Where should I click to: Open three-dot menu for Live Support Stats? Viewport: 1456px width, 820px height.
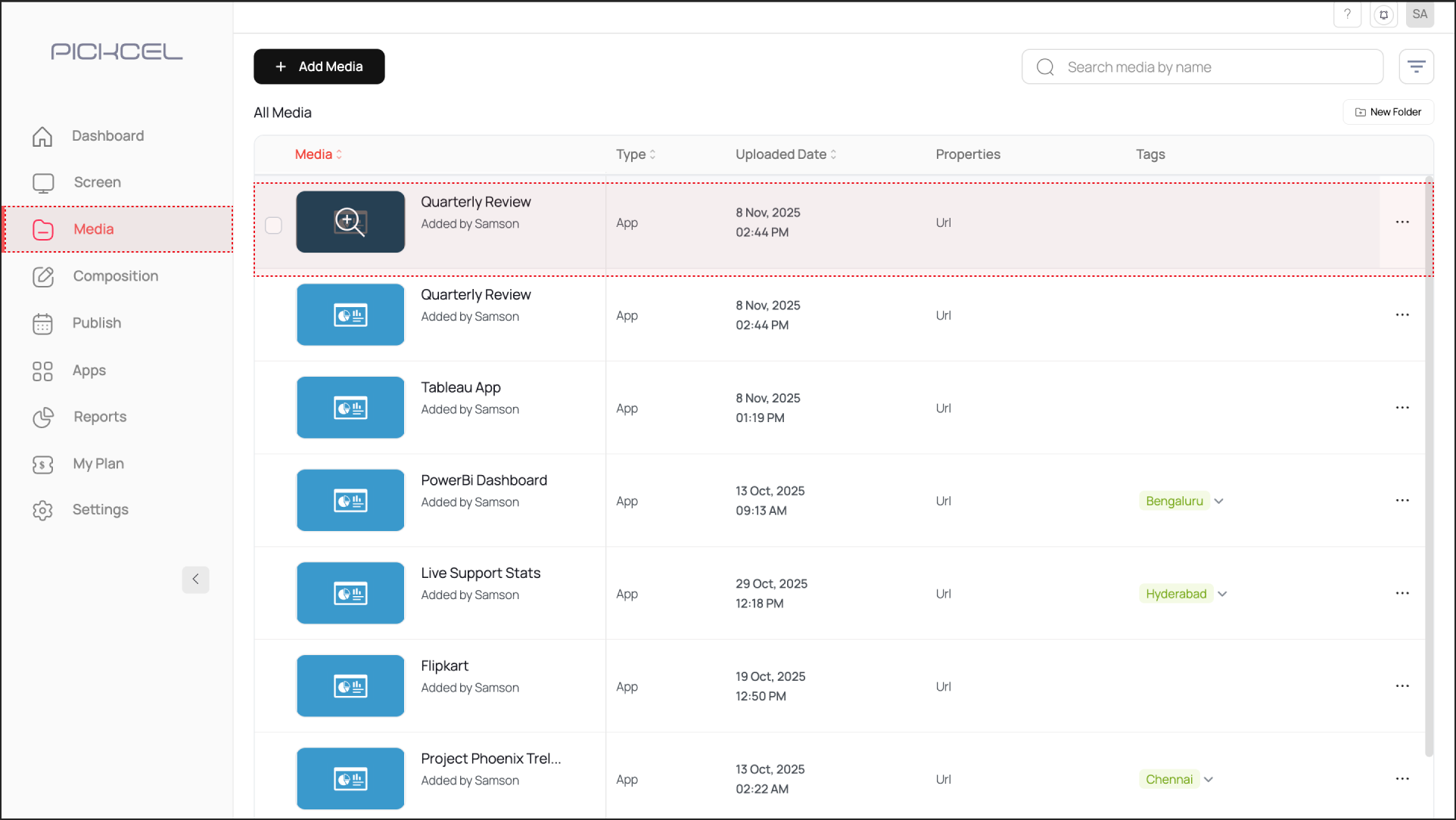(x=1402, y=593)
